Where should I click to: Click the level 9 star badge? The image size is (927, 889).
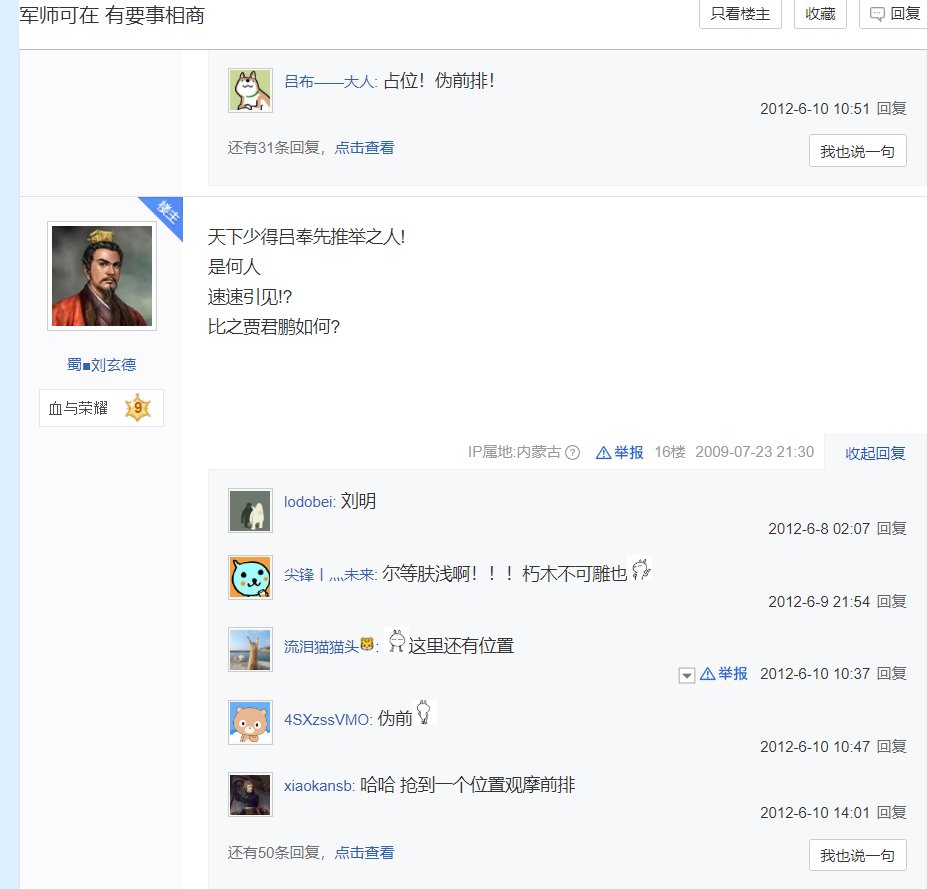click(x=137, y=408)
